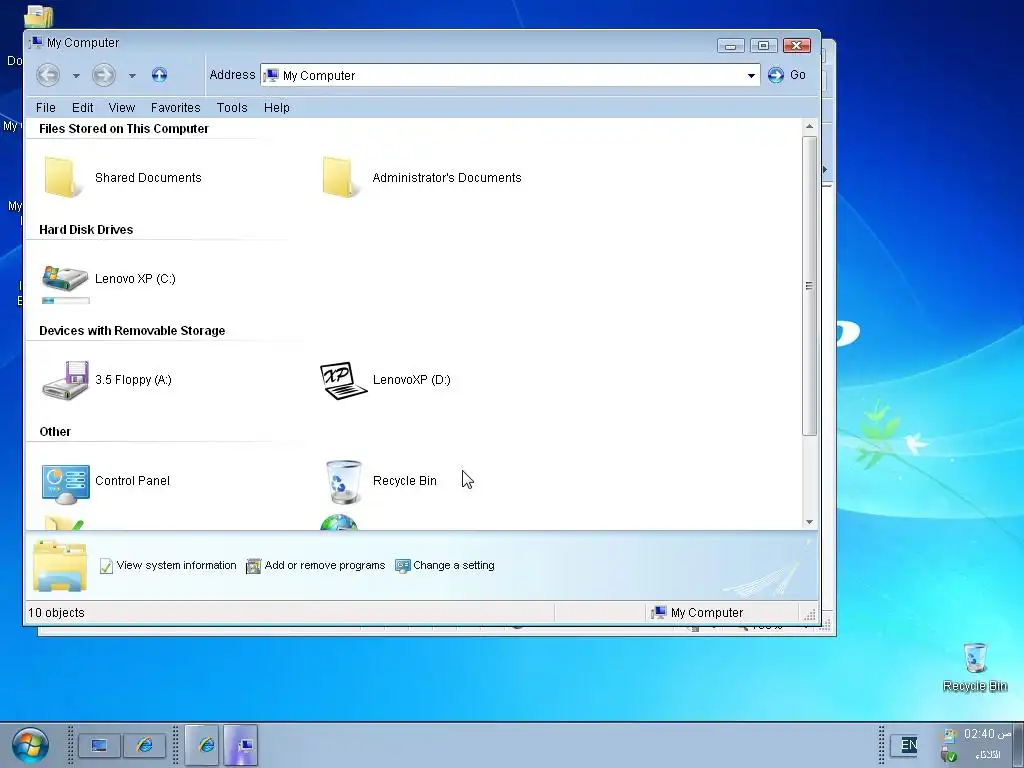Viewport: 1024px width, 768px height.
Task: Select the Lenovo XP (C:) drive icon
Action: (x=65, y=278)
